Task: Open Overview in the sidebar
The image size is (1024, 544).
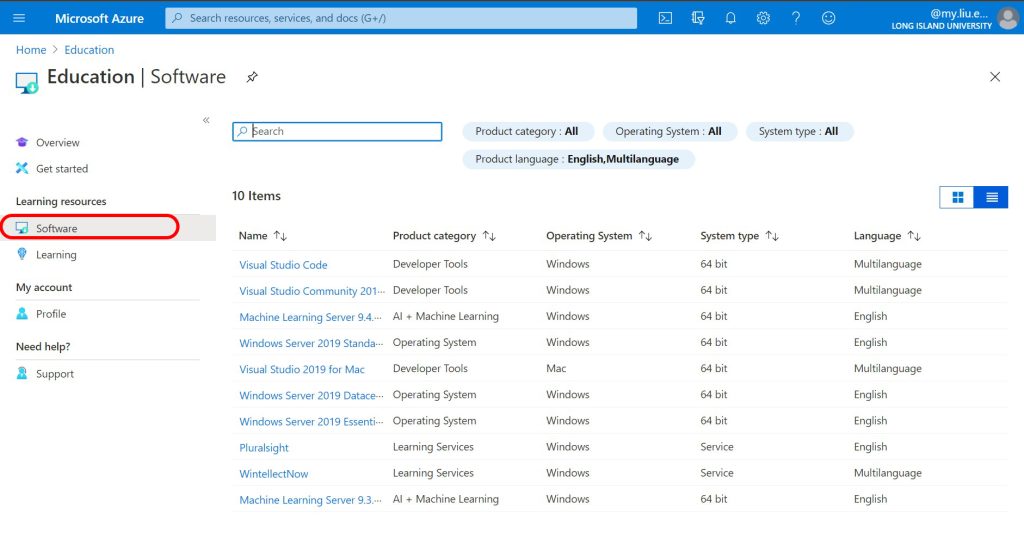Action: tap(57, 142)
